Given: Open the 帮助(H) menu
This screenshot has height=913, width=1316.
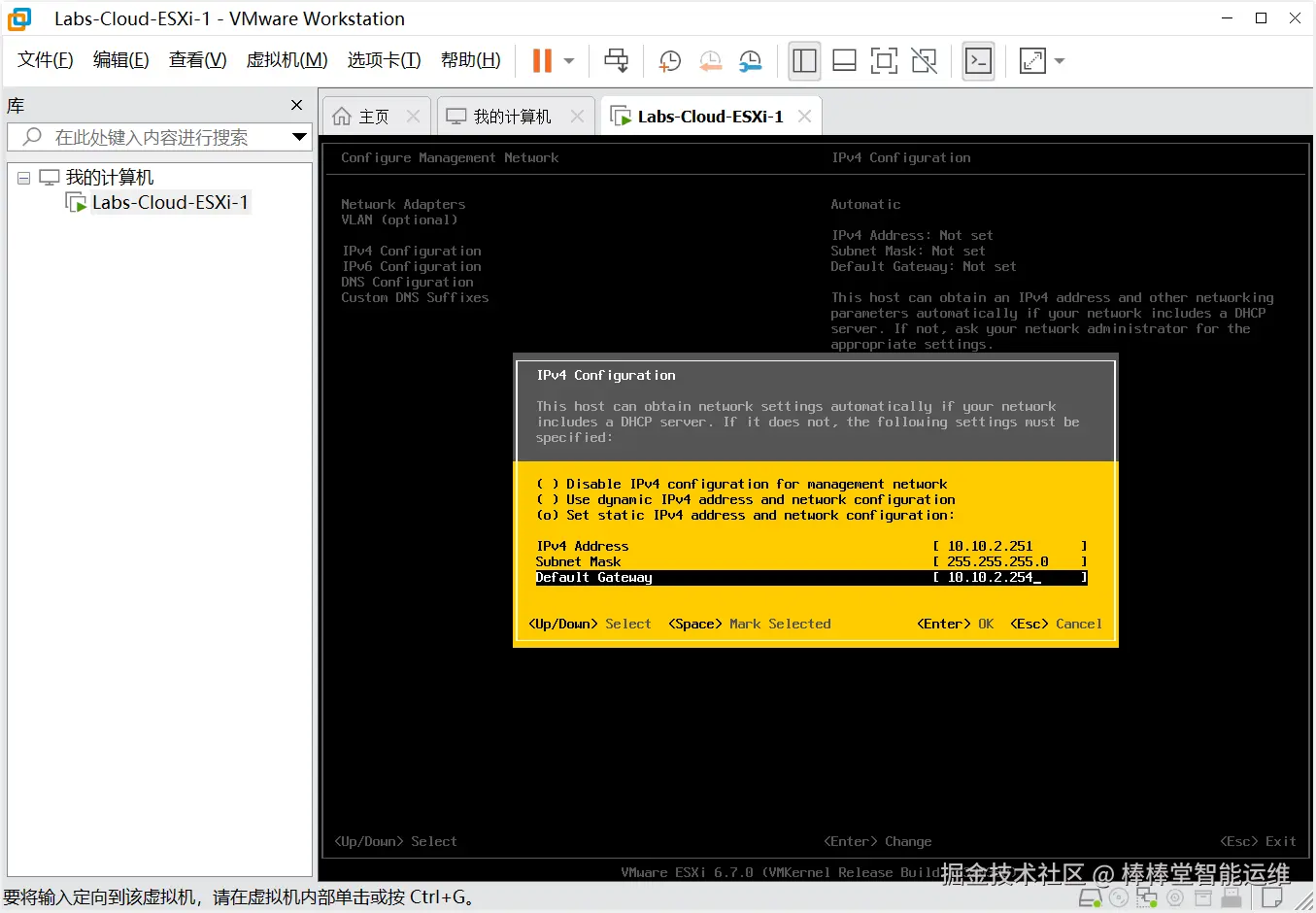Looking at the screenshot, I should [x=470, y=60].
